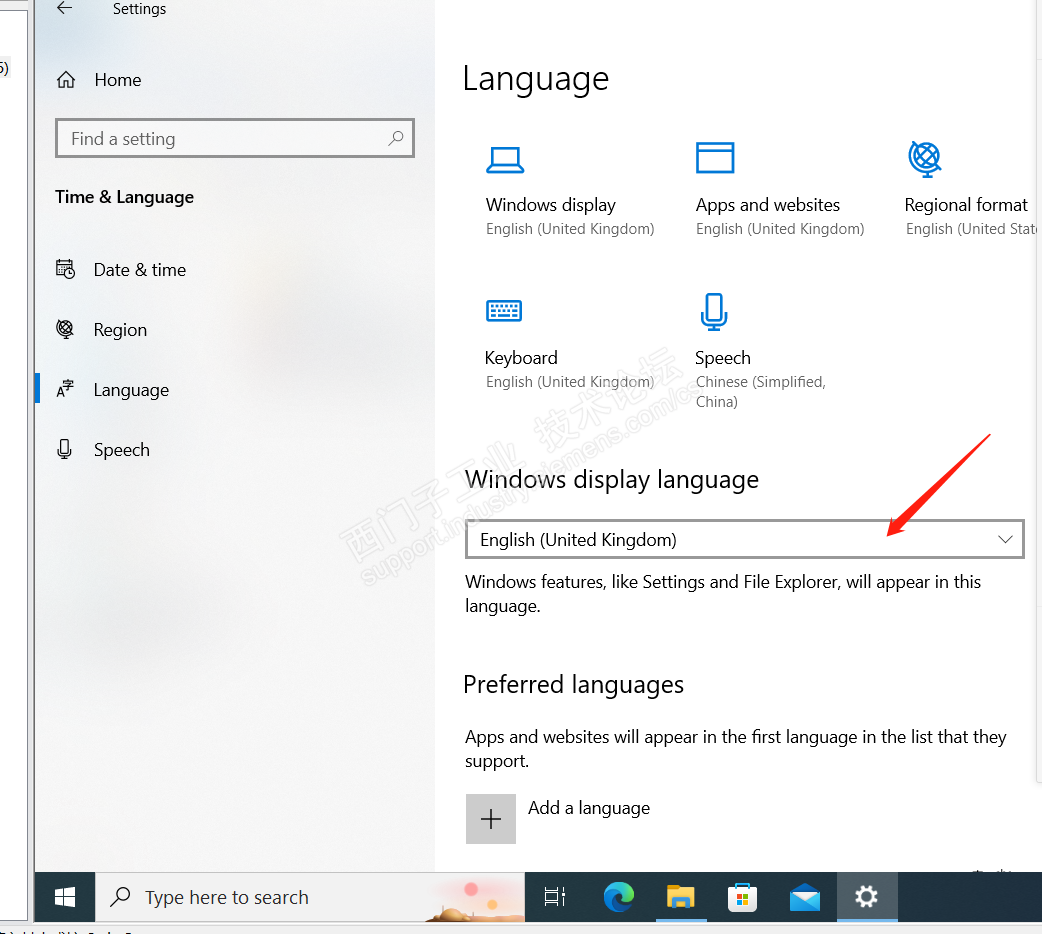
Task: Click the Apps and websites window icon
Action: coord(715,158)
